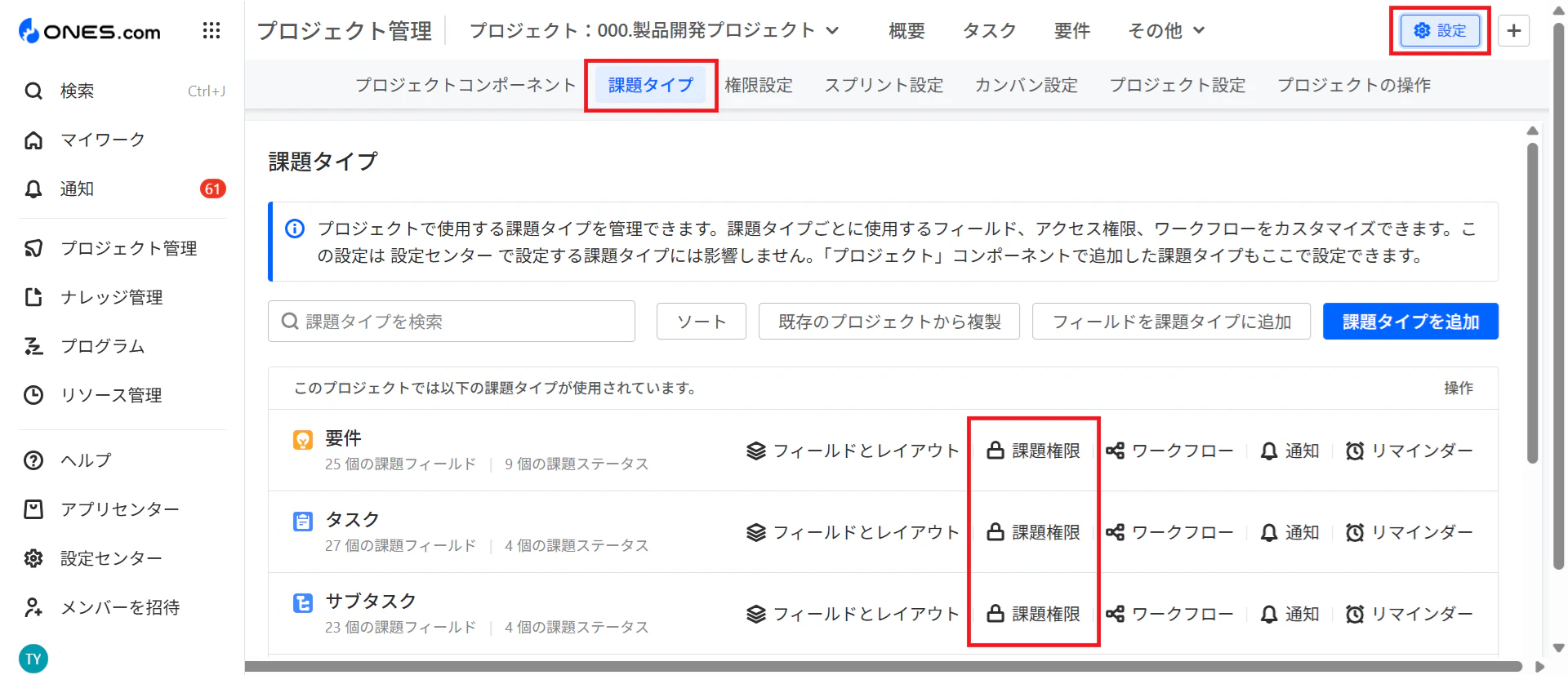The image size is (1568, 675).
Task: Open the プロジェクトコンポーネント tab
Action: [465, 85]
